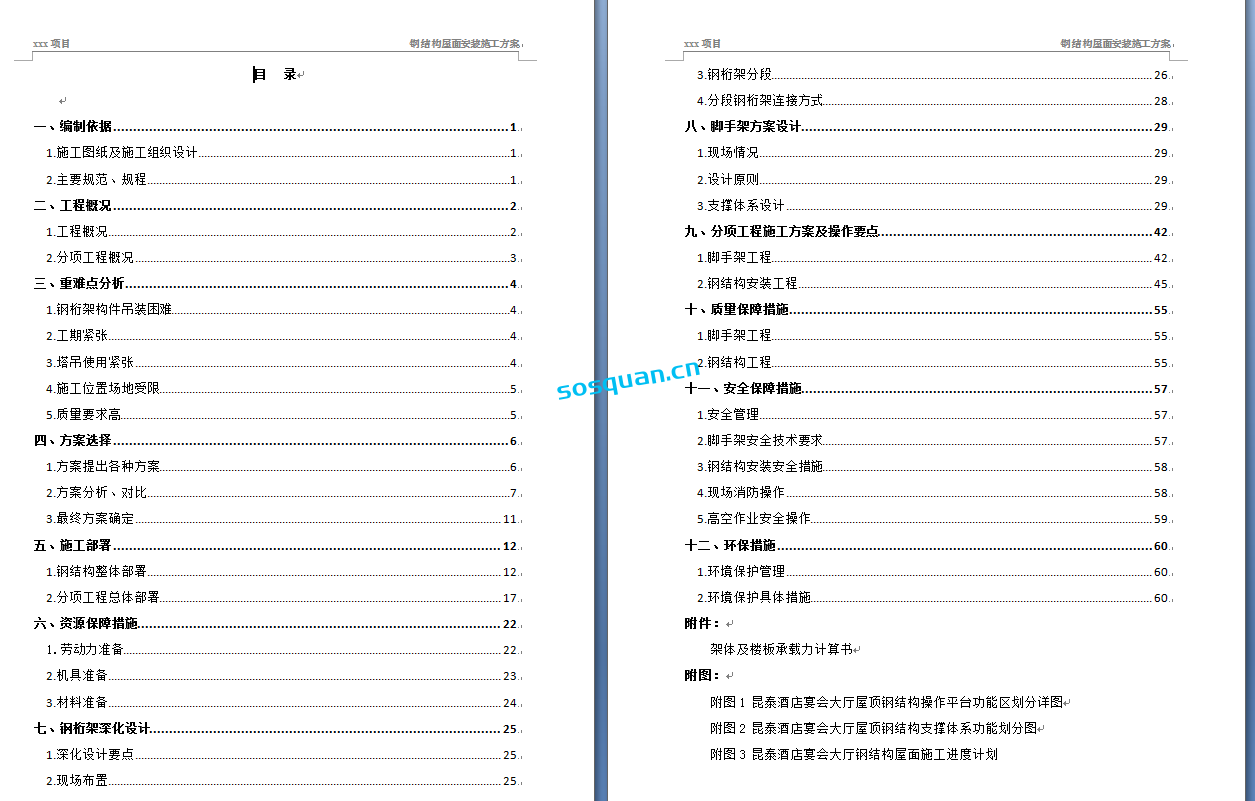This screenshot has height=801, width=1255.
Task: Select the 3.支撑体系设计 entry
Action: [x=740, y=206]
